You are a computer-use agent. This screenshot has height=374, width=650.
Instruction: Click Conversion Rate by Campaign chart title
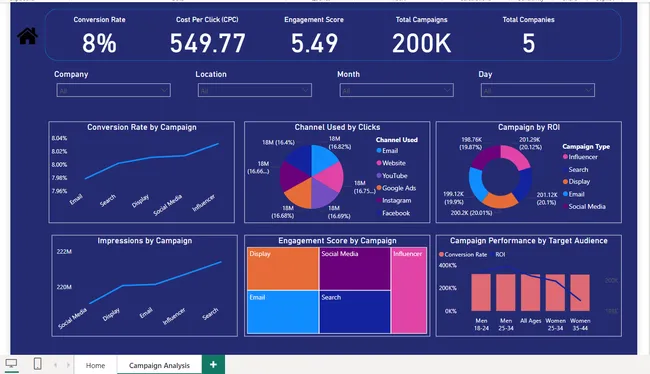point(142,127)
